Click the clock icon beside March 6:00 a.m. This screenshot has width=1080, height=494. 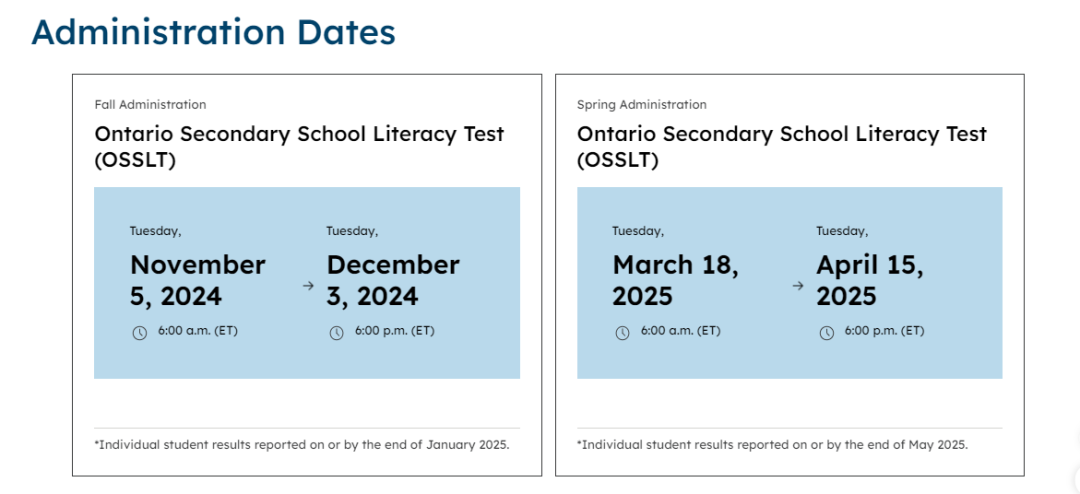pyautogui.click(x=622, y=332)
